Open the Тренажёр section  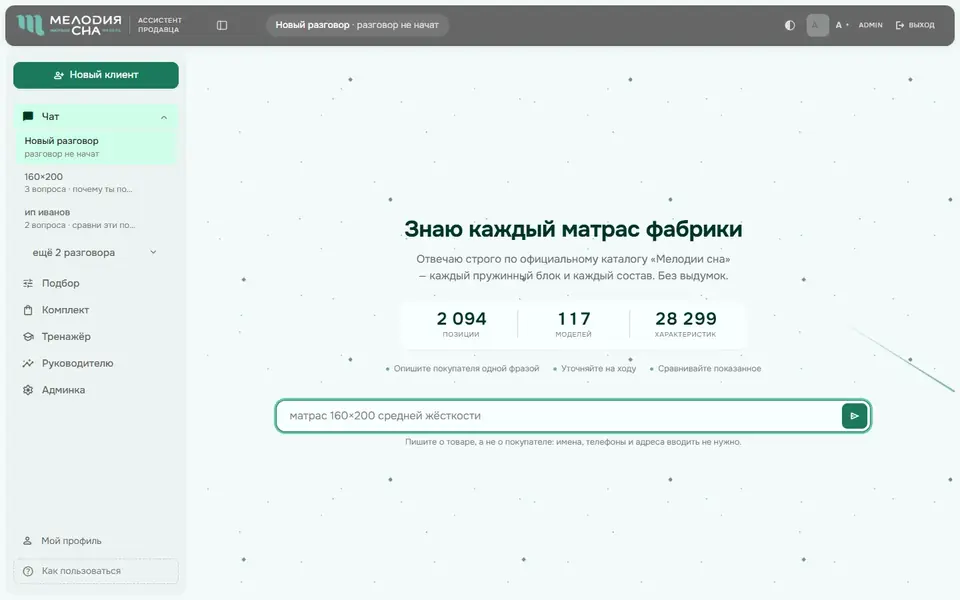click(96, 336)
